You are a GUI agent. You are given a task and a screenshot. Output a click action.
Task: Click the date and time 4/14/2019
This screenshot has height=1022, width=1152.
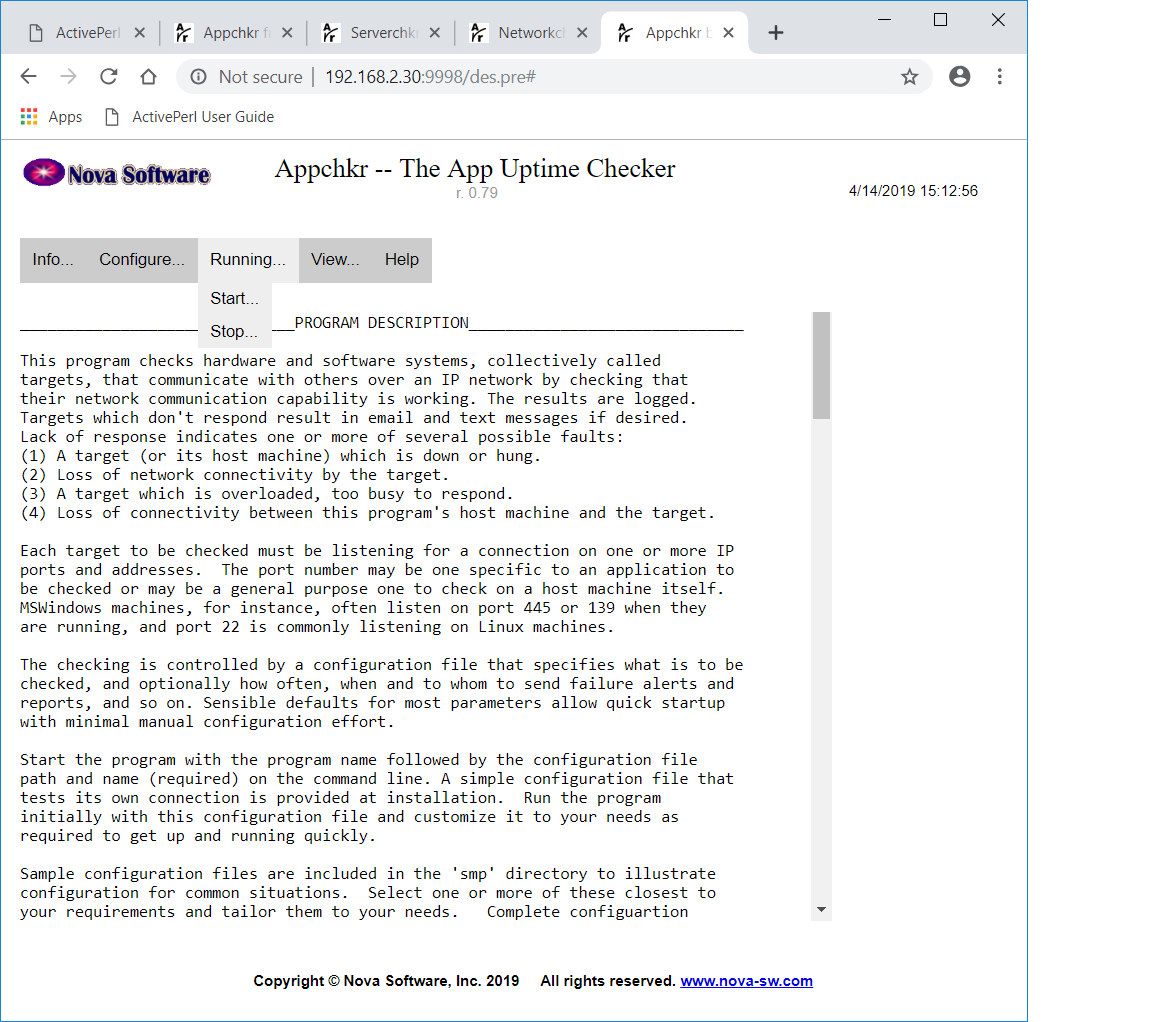[x=913, y=191]
